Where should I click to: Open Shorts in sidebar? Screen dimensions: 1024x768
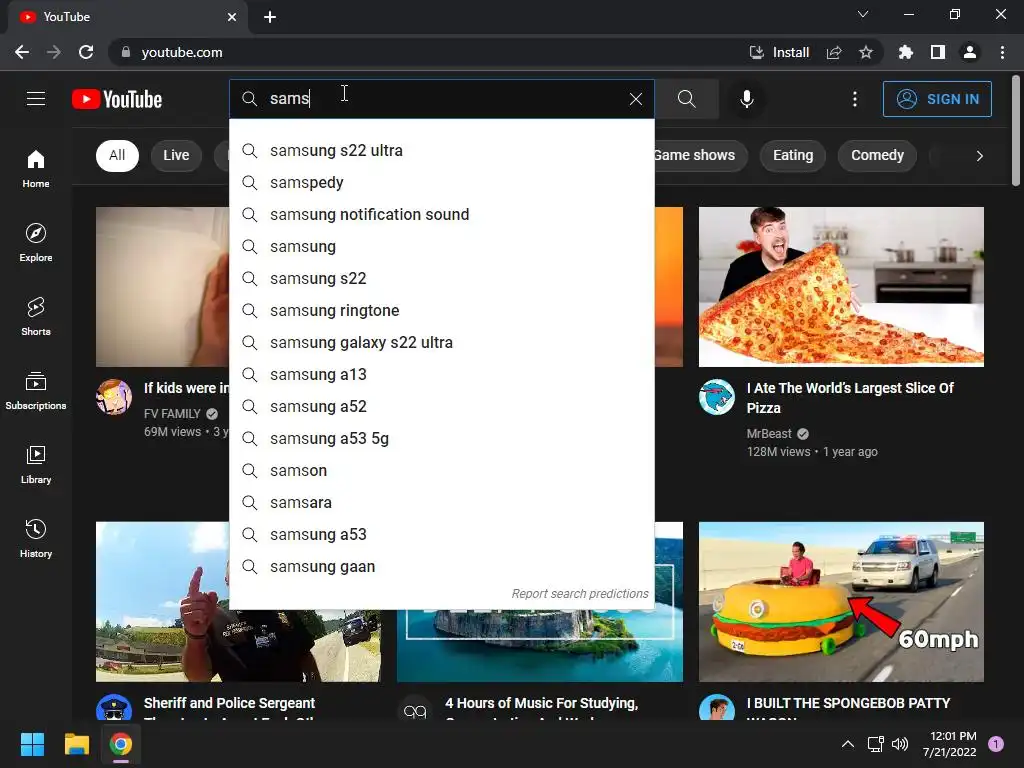tap(36, 316)
